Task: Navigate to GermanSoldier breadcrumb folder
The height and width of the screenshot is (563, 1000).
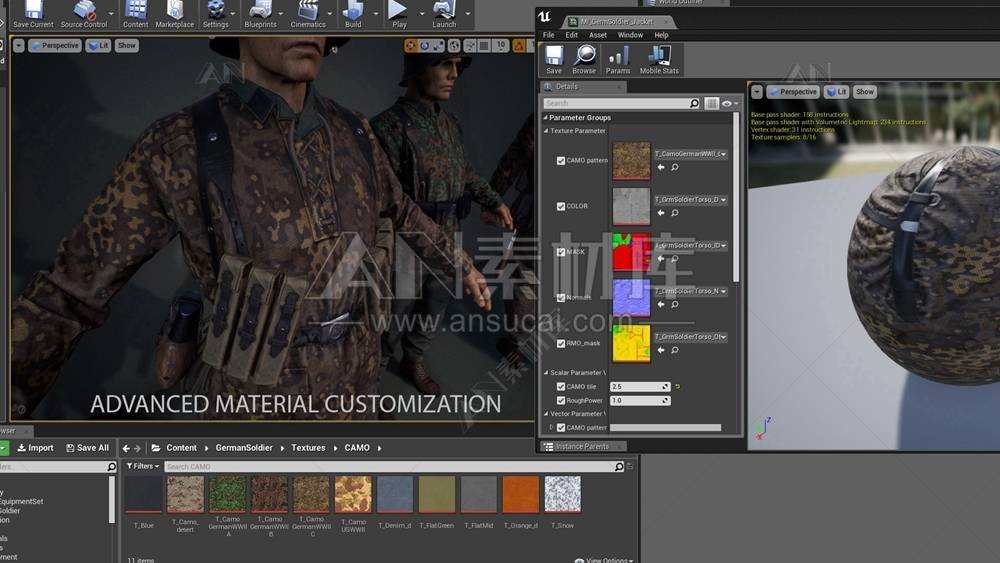Action: [244, 448]
